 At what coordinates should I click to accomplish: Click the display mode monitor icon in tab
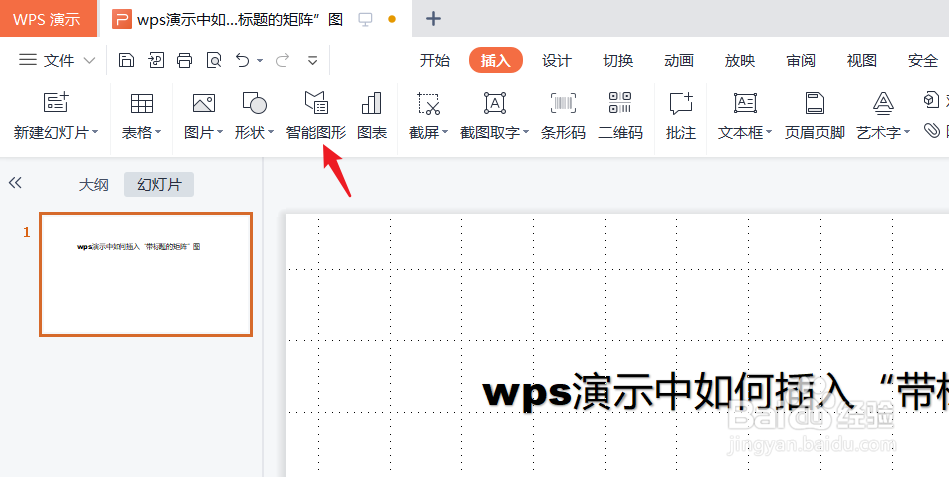click(x=365, y=19)
